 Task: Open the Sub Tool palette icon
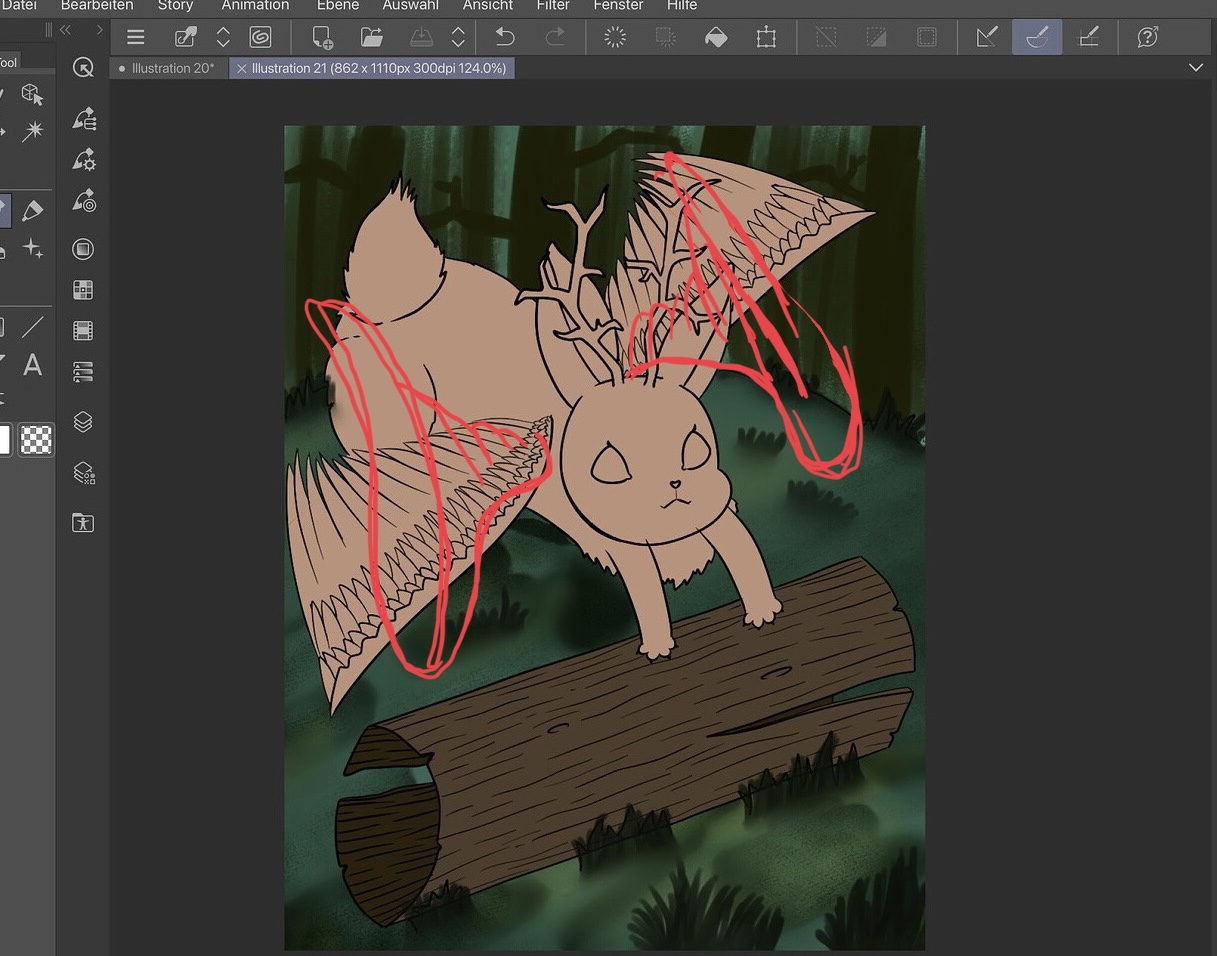(x=84, y=119)
